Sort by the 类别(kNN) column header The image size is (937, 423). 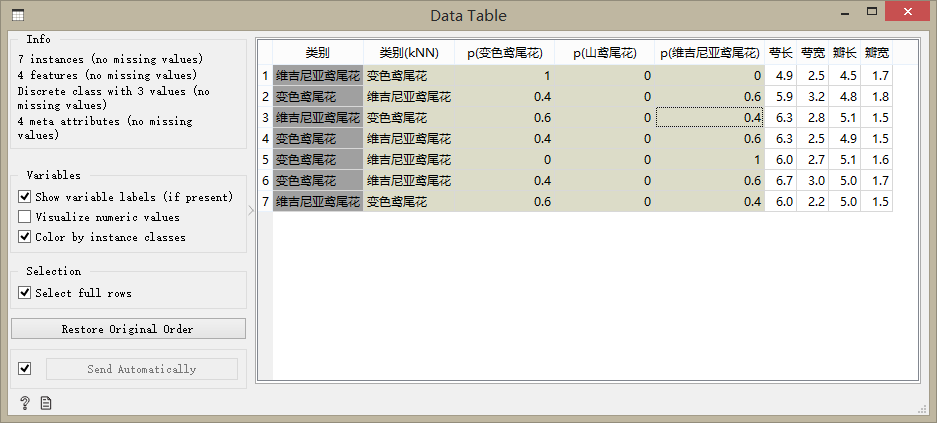(x=409, y=53)
